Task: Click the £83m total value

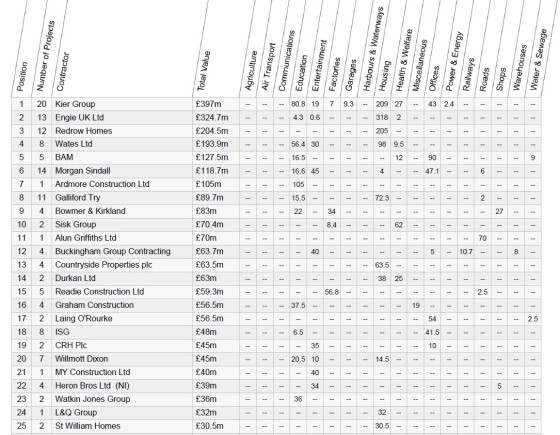Action: pos(206,211)
